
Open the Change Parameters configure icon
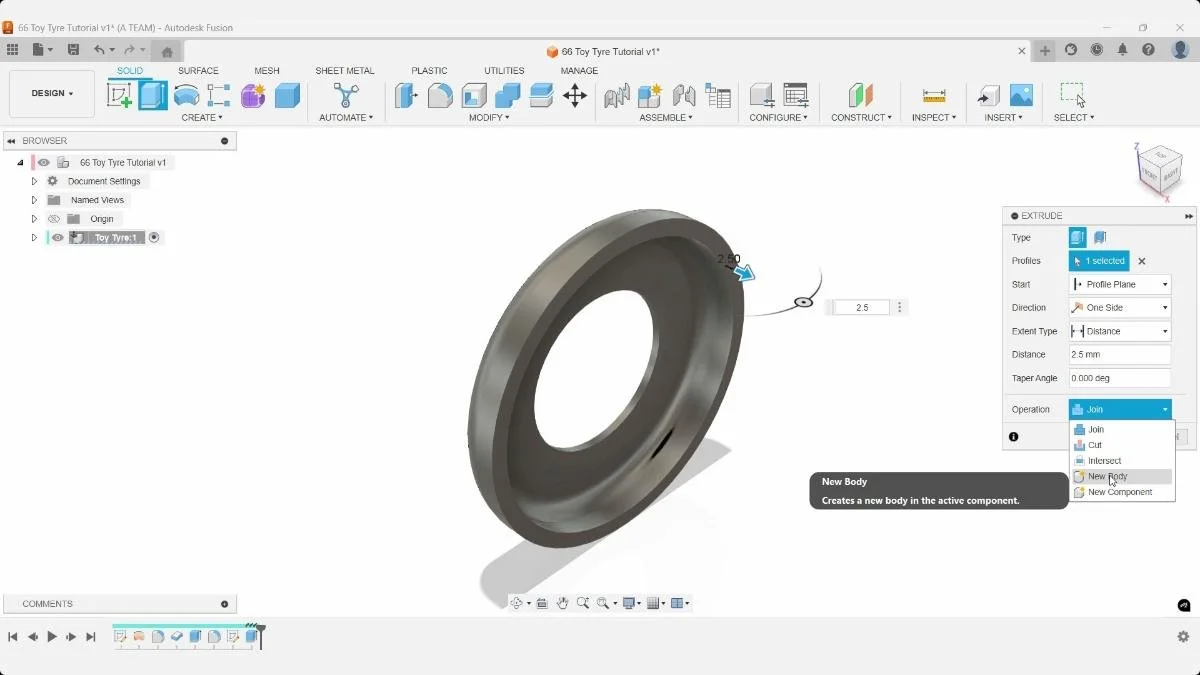click(x=796, y=95)
